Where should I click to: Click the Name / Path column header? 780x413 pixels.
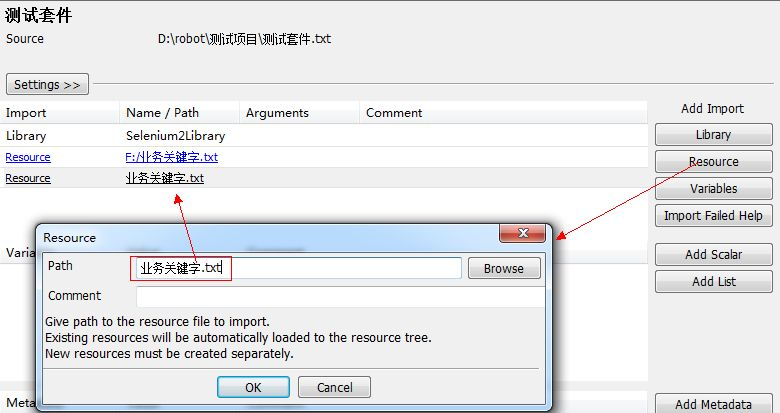[x=163, y=113]
